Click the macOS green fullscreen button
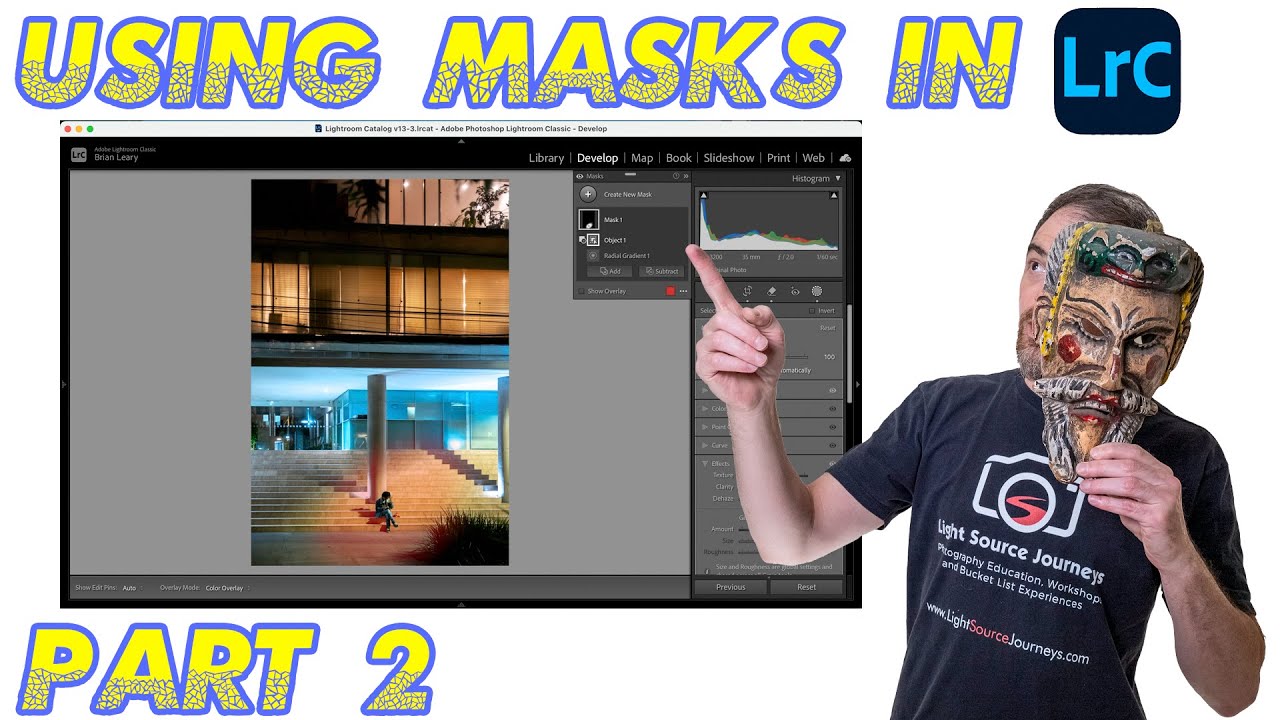 click(90, 129)
